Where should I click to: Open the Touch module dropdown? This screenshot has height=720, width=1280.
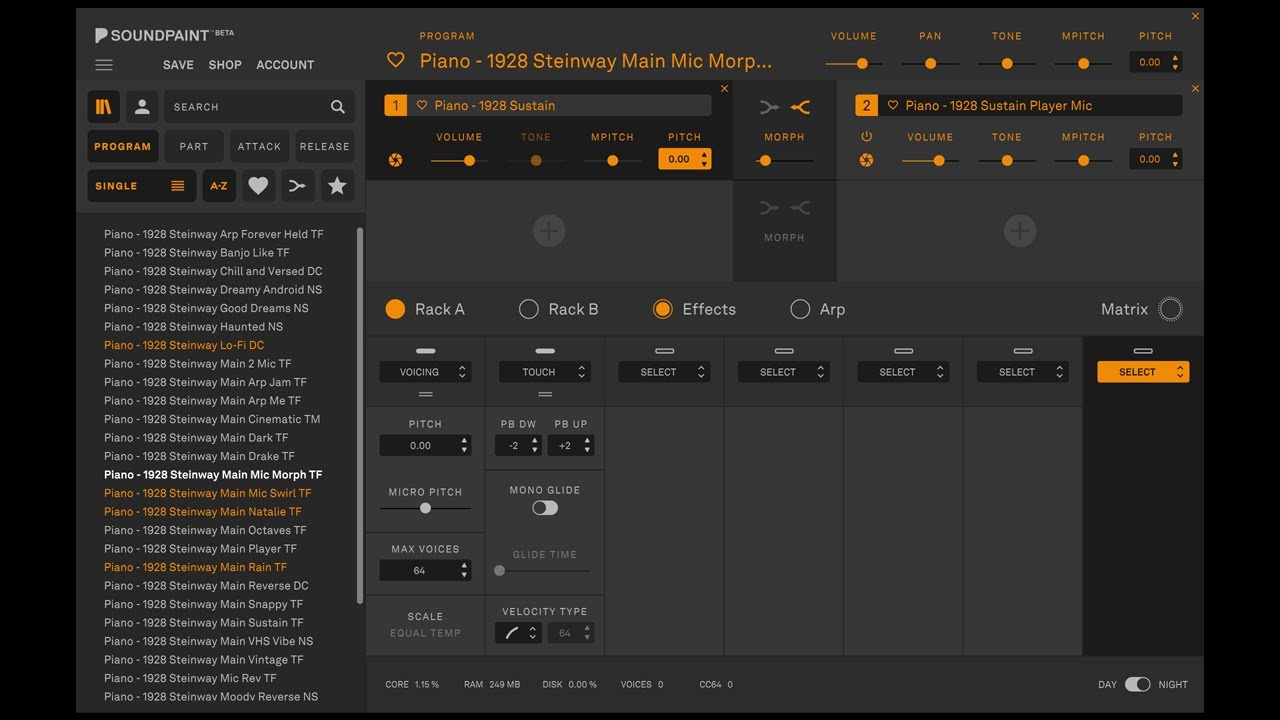[545, 372]
